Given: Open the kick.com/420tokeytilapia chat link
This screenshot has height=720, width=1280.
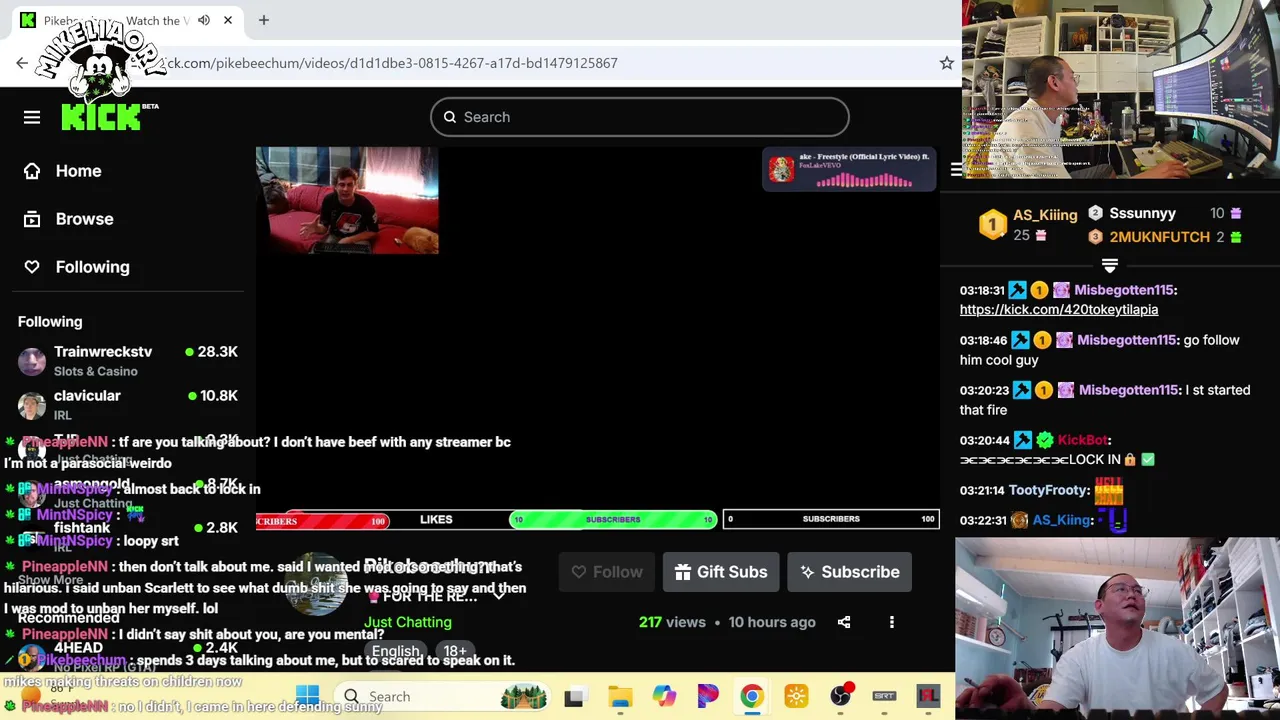Looking at the screenshot, I should tap(1059, 310).
